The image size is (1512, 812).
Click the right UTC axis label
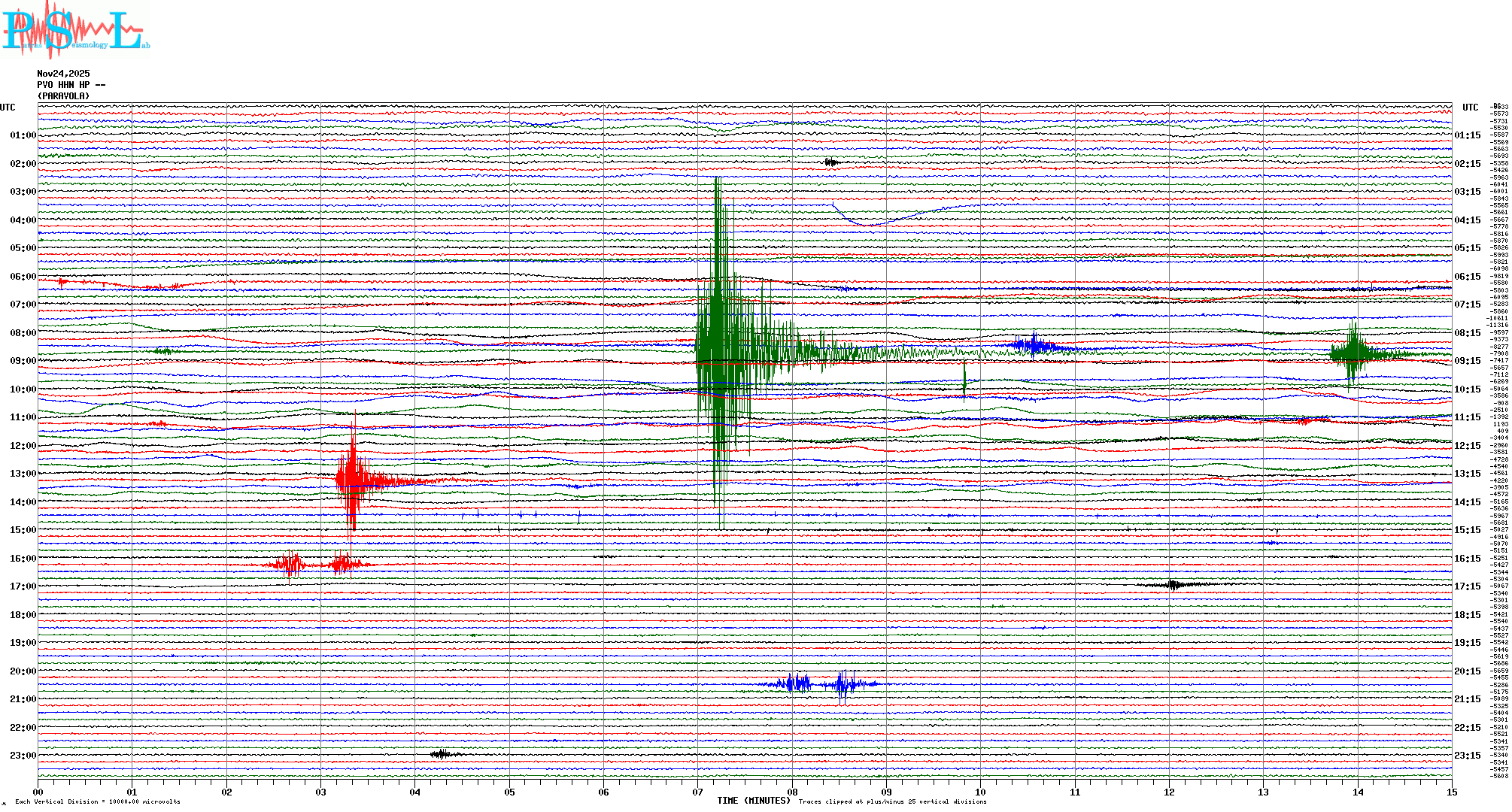pos(1470,108)
